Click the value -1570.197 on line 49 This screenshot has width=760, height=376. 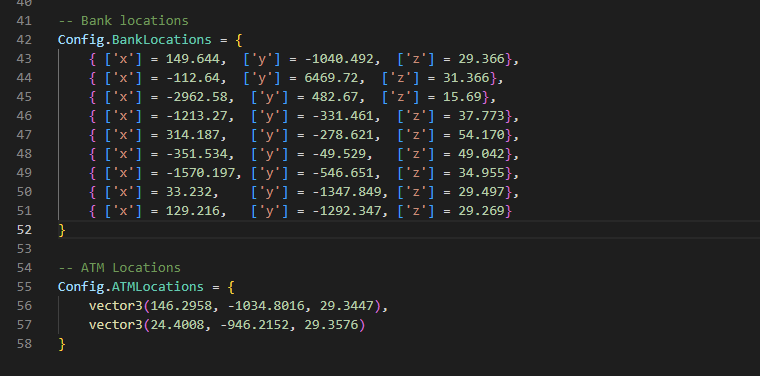200,173
